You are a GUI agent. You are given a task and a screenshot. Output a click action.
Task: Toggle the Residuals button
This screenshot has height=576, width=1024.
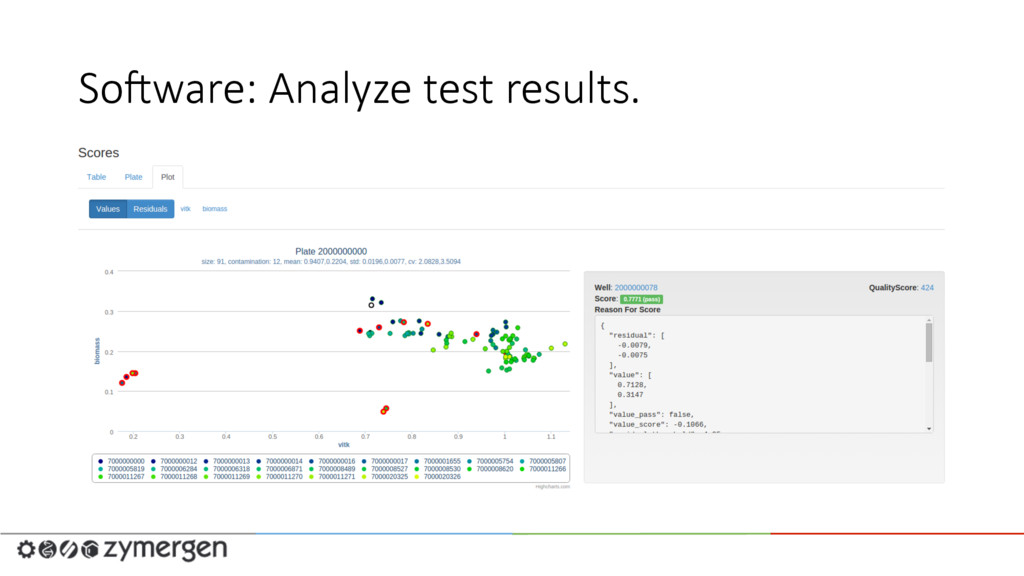(x=150, y=209)
